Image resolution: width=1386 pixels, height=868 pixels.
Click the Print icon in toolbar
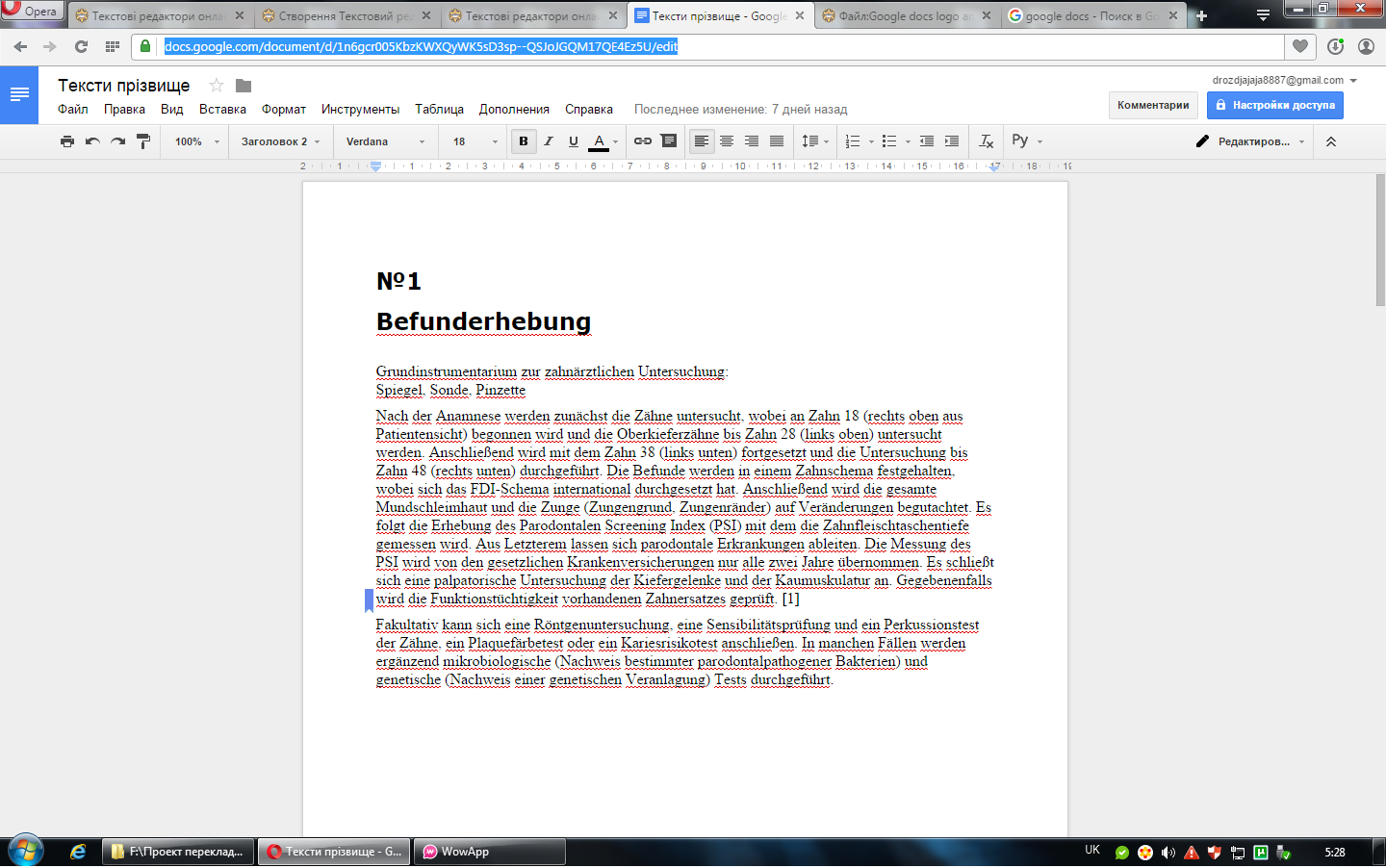(66, 141)
